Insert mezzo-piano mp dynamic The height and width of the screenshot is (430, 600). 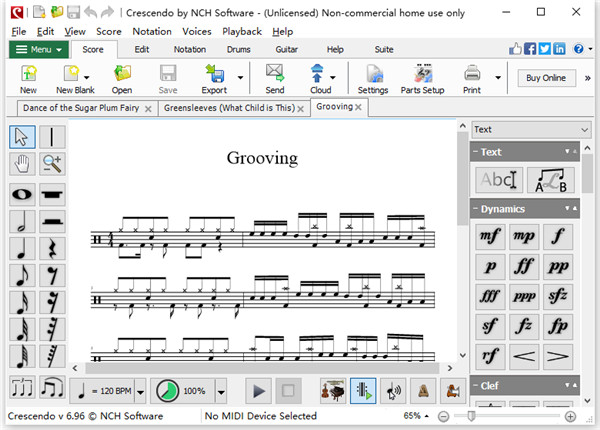(x=524, y=236)
